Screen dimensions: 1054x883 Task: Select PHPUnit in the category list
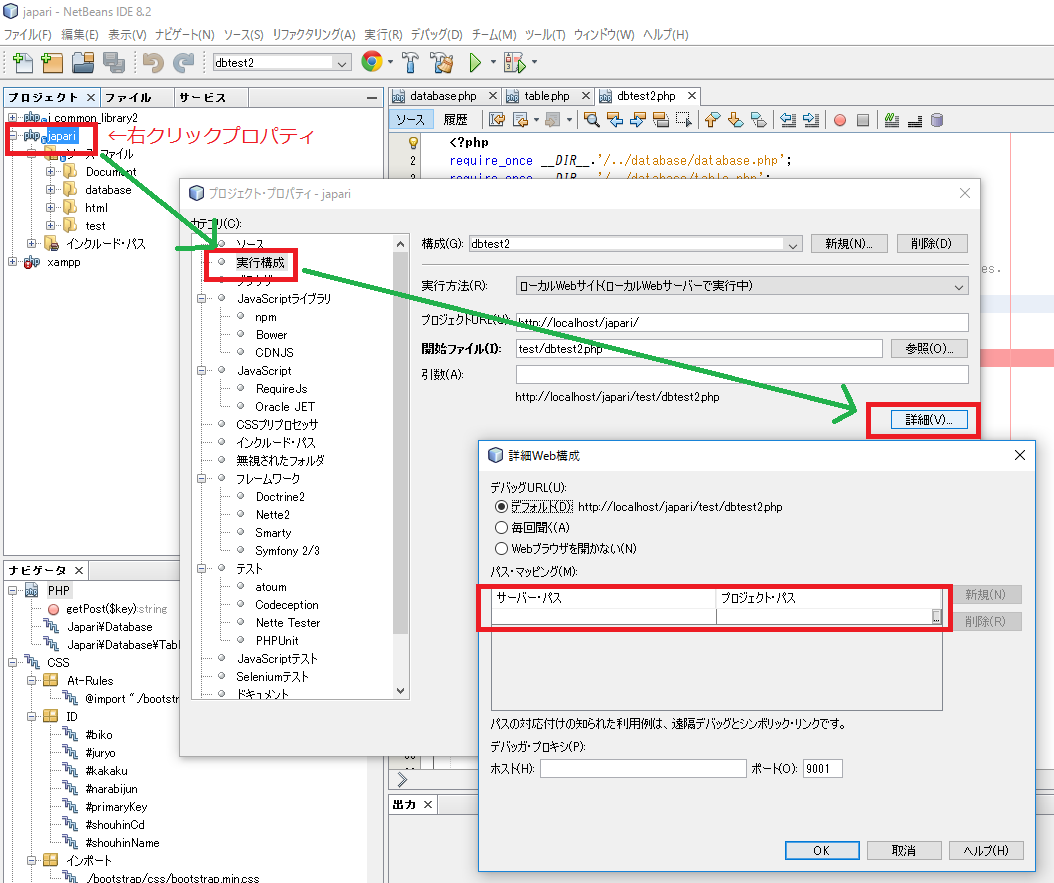click(x=276, y=640)
